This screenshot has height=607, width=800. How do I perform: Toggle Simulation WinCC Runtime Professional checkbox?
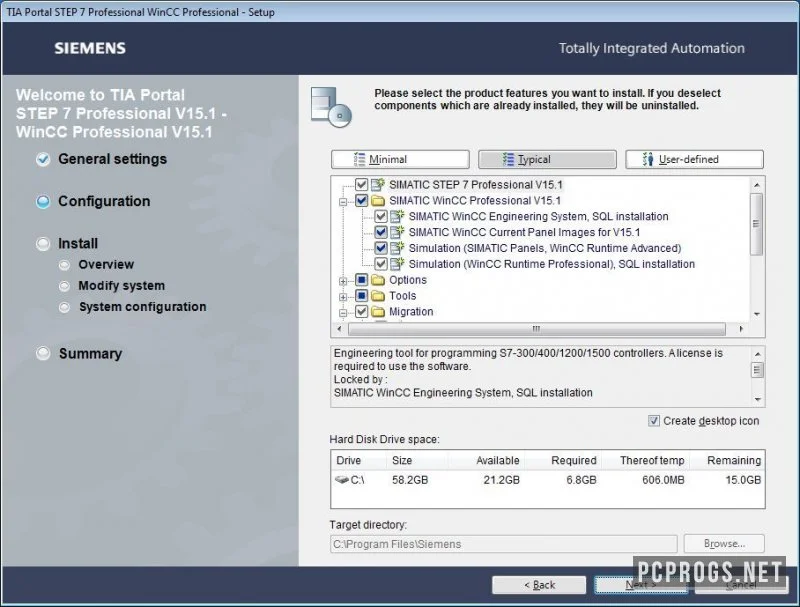[x=381, y=264]
